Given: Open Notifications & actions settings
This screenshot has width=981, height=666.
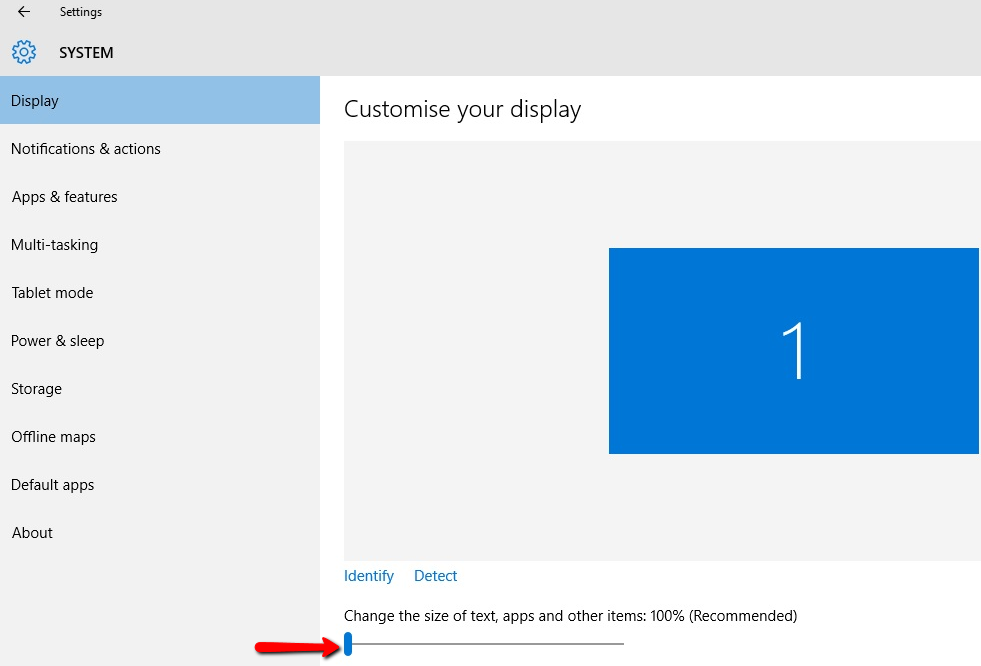Looking at the screenshot, I should (86, 149).
